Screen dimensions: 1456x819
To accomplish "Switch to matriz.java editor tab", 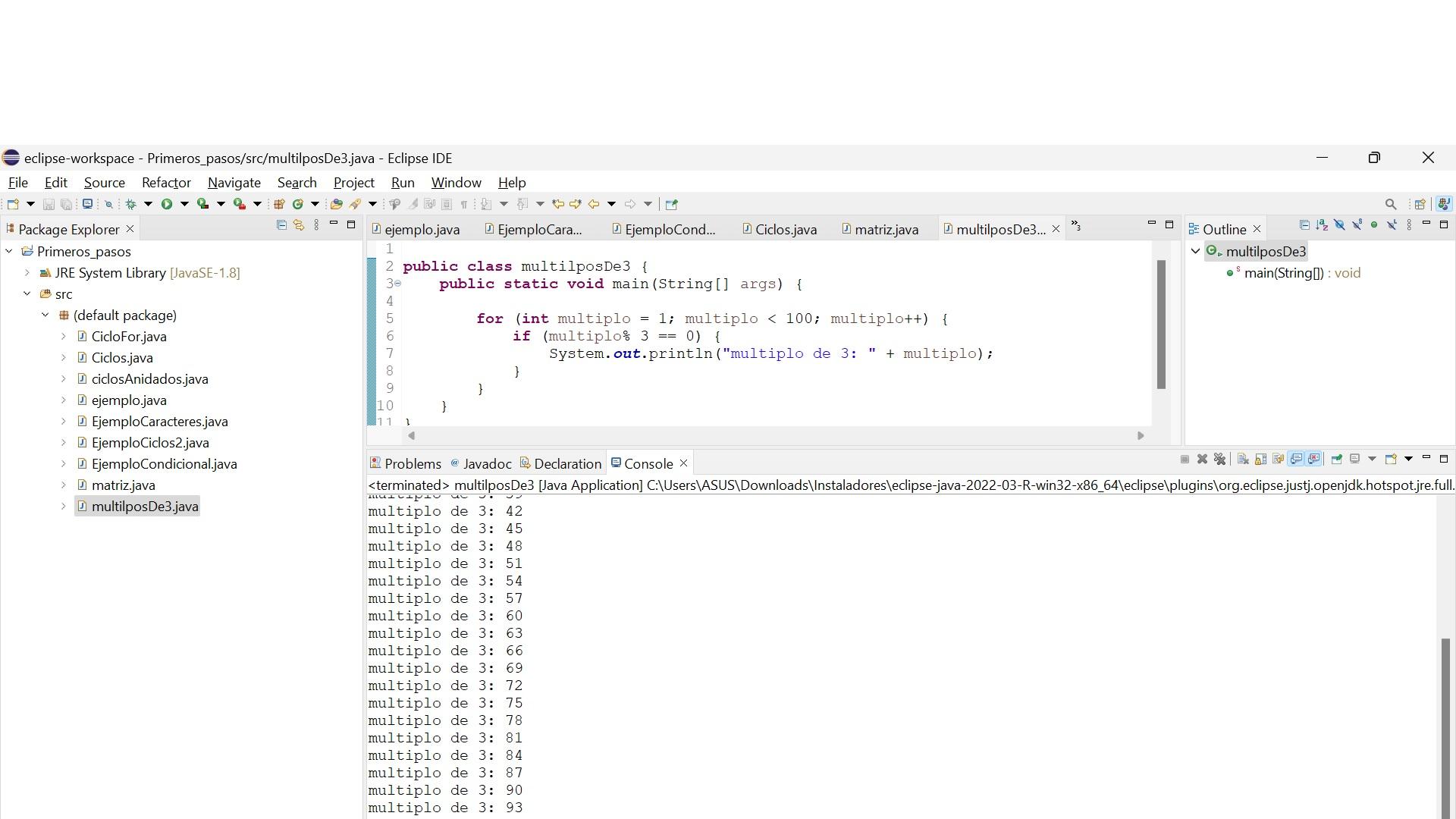I will [880, 229].
